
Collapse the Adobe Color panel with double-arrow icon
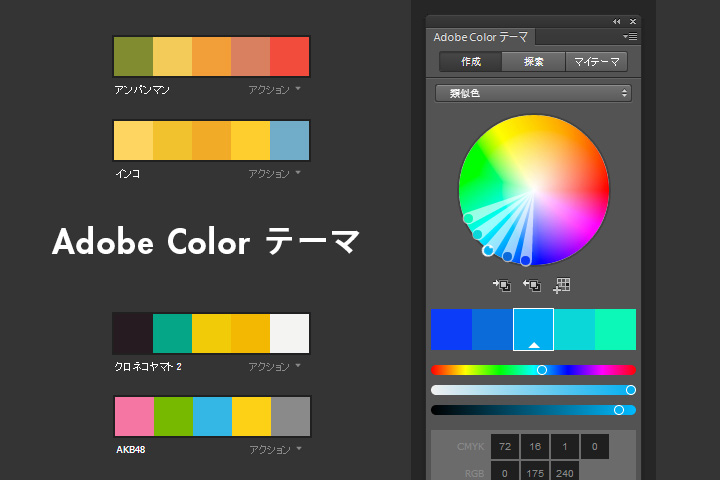click(x=616, y=22)
